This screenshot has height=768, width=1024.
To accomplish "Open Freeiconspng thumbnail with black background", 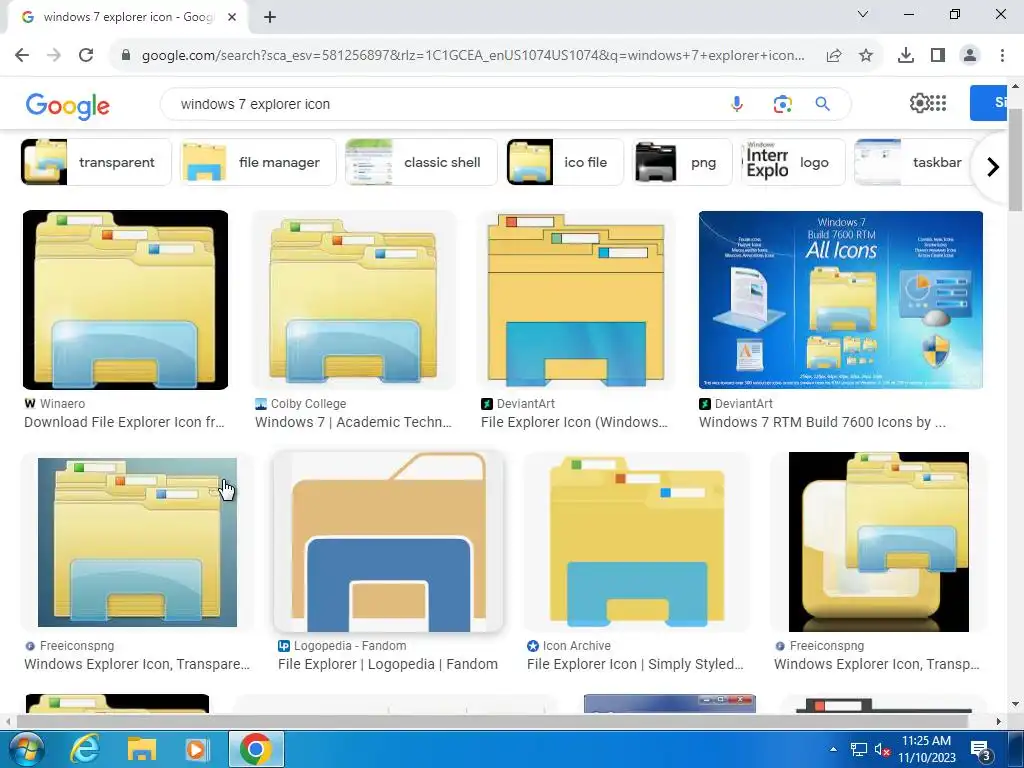I will pos(878,541).
